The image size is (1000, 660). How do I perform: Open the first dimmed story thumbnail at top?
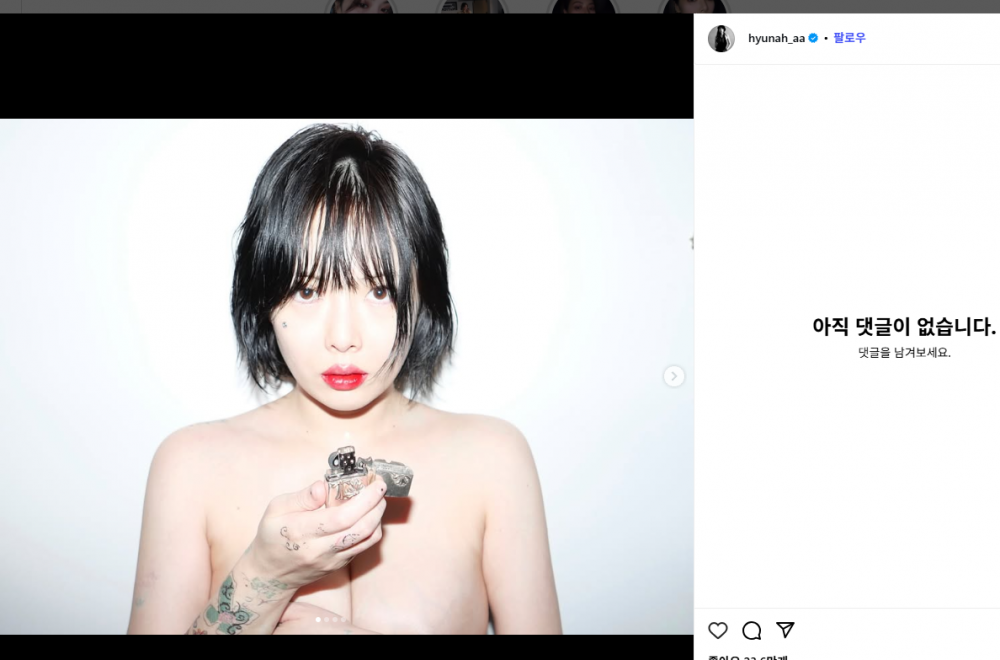pyautogui.click(x=361, y=6)
